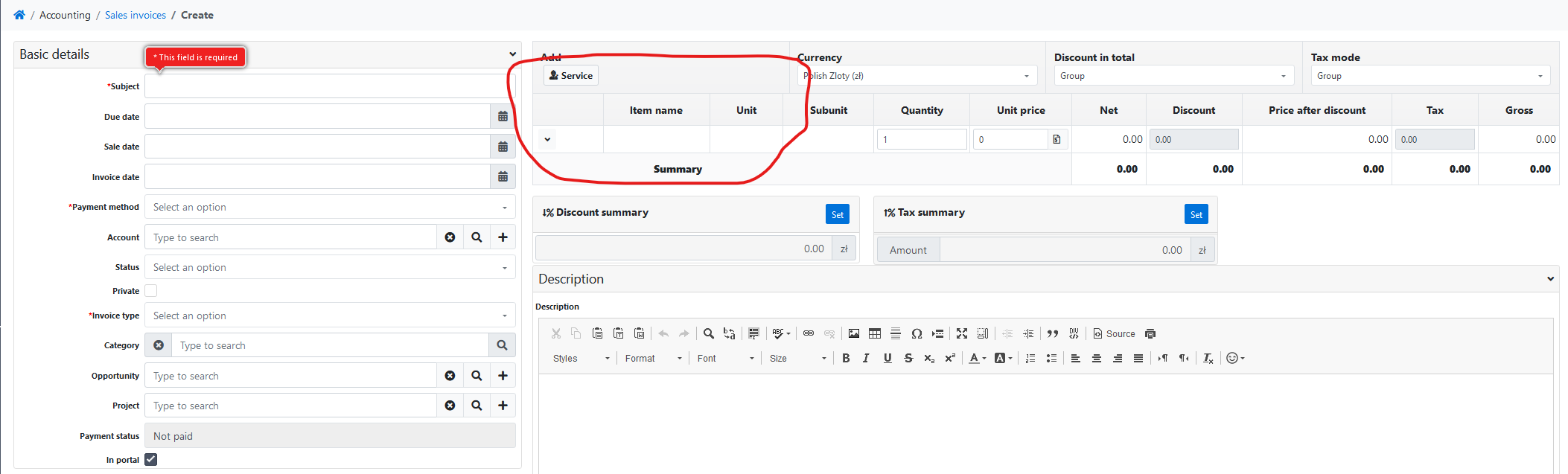Insert a table in the description editor
This screenshot has height=474, width=1568.
click(x=875, y=333)
